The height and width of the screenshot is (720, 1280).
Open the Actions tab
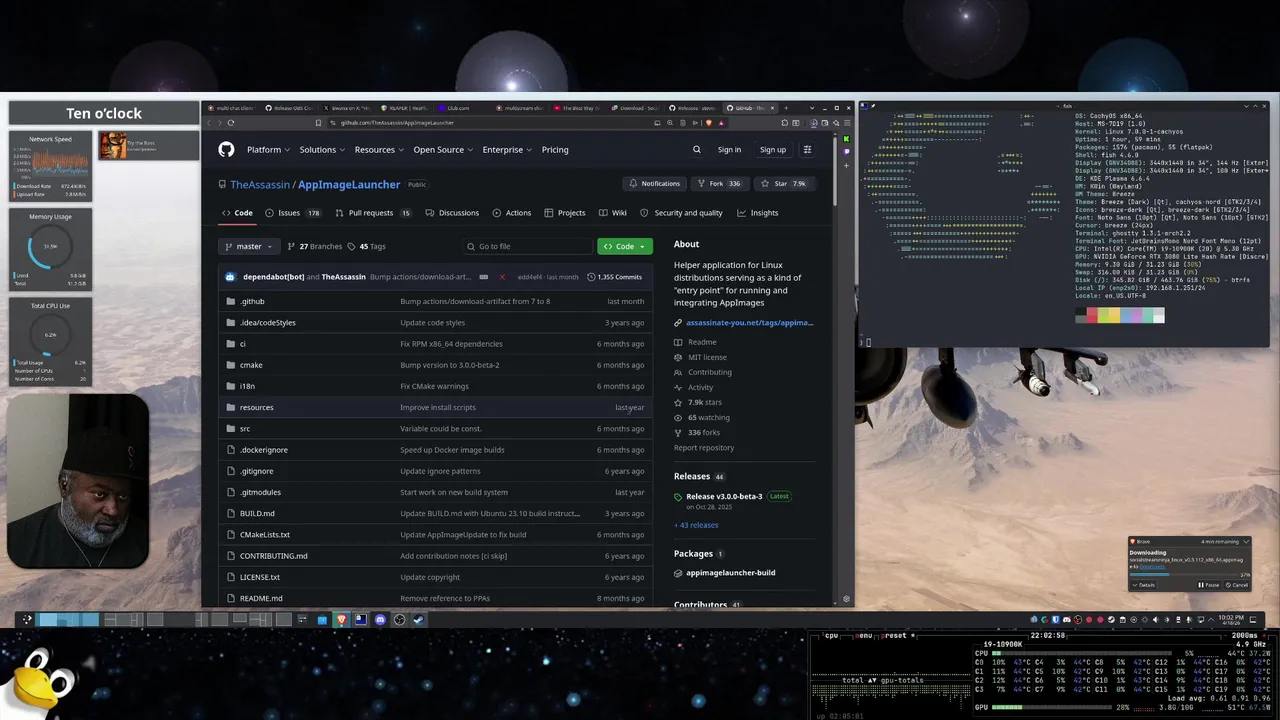click(512, 213)
